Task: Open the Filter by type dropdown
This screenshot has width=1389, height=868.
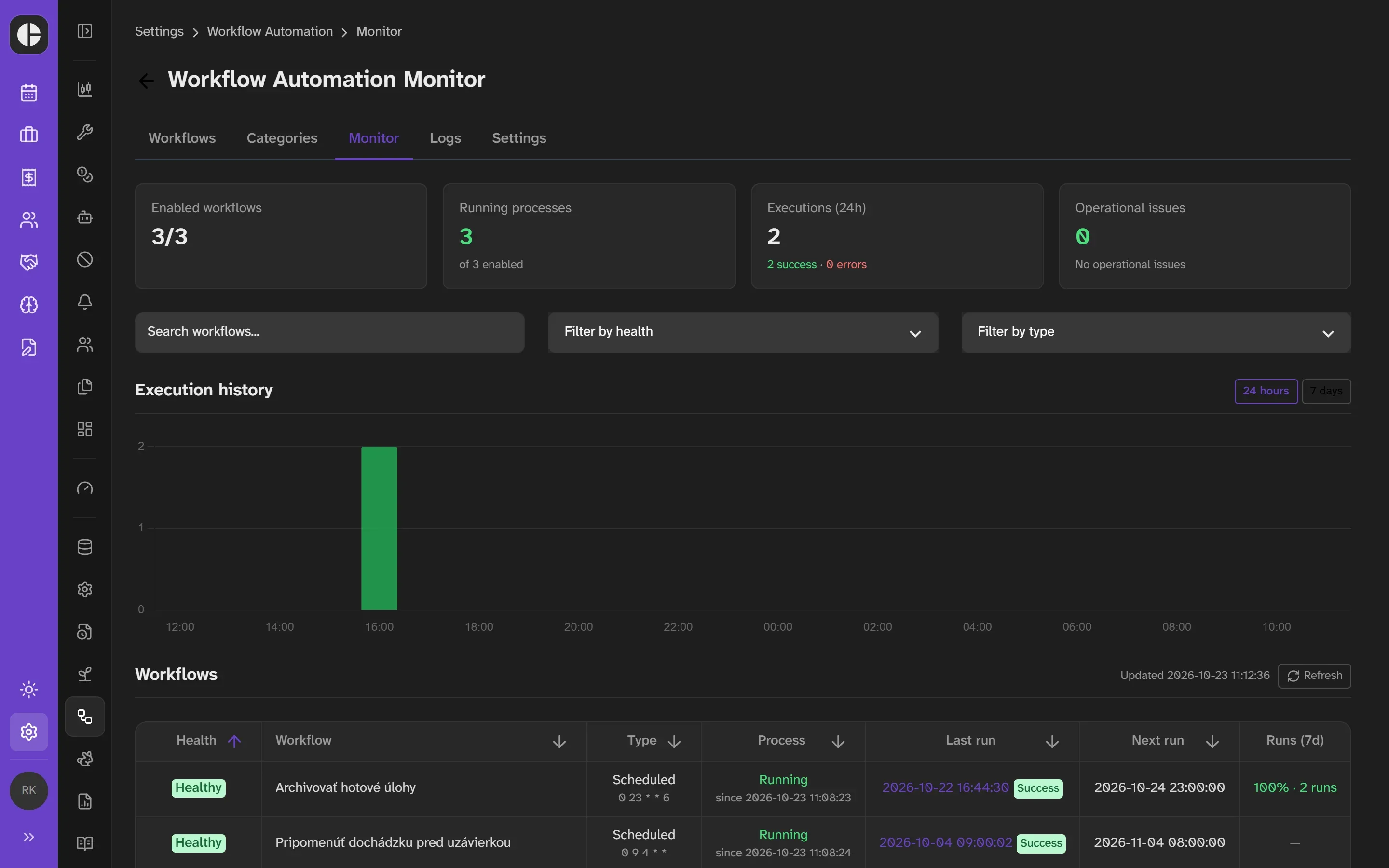Action: pos(1156,332)
